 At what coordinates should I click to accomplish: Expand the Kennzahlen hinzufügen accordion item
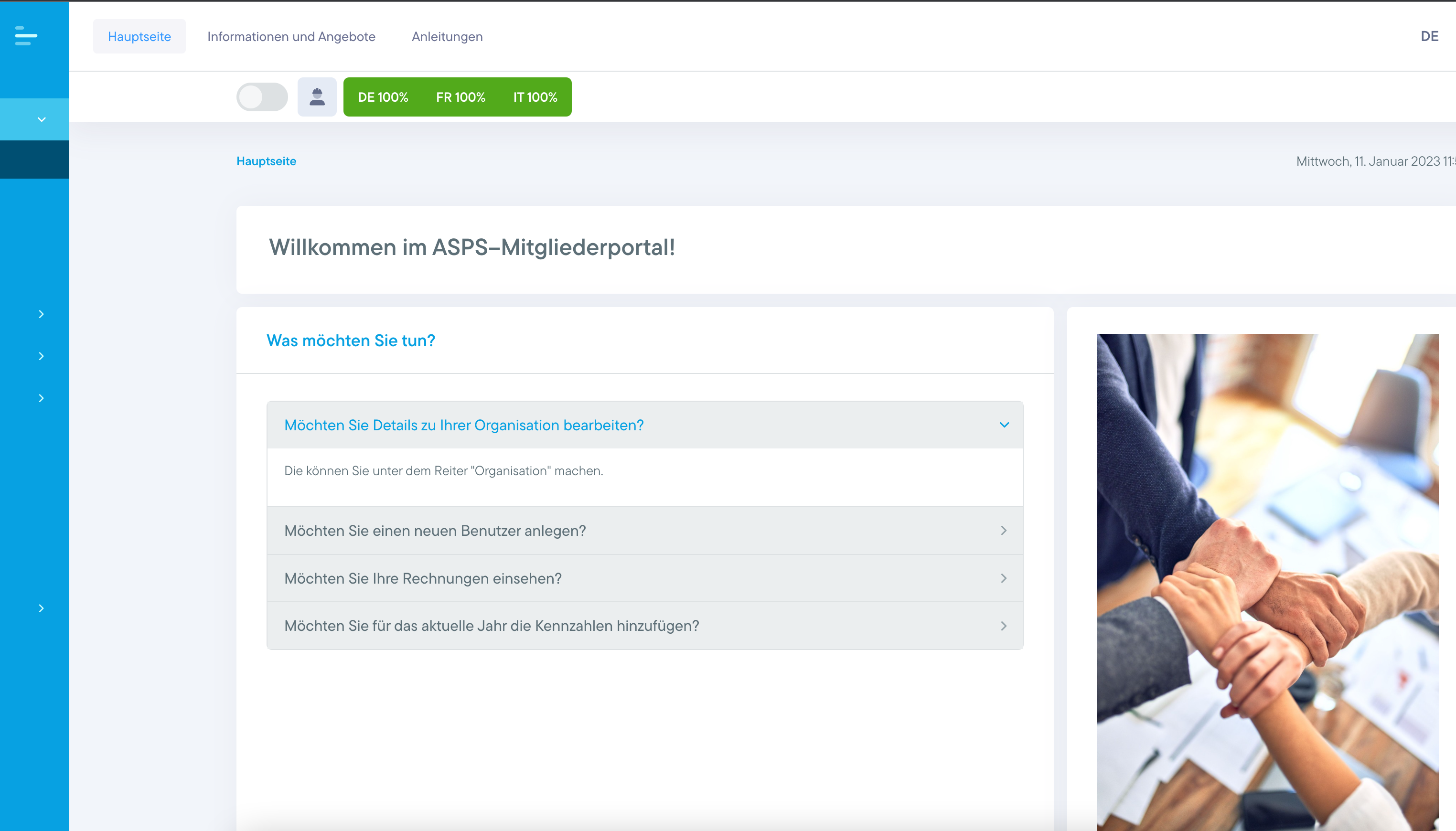(491, 626)
